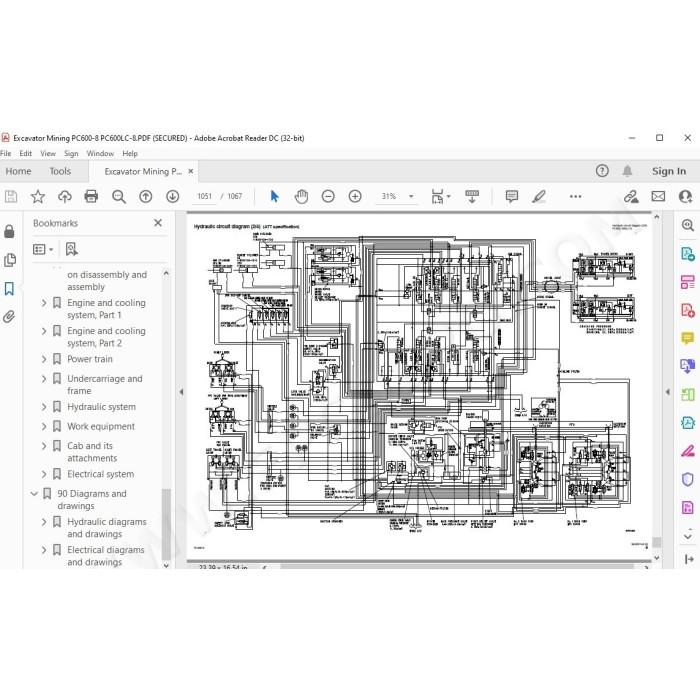The image size is (700, 700).
Task: Open security lock panel
Action: pos(9,231)
